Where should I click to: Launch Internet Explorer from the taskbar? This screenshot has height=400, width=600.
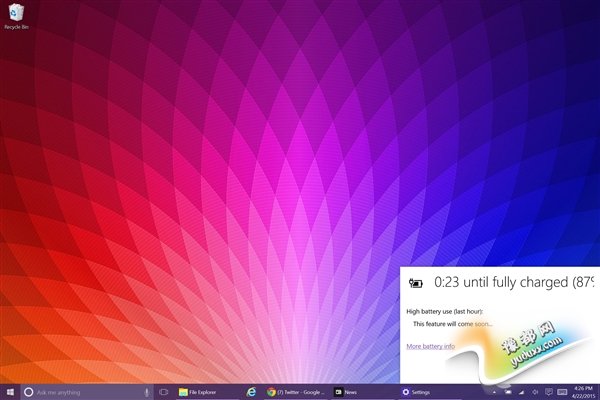251,392
